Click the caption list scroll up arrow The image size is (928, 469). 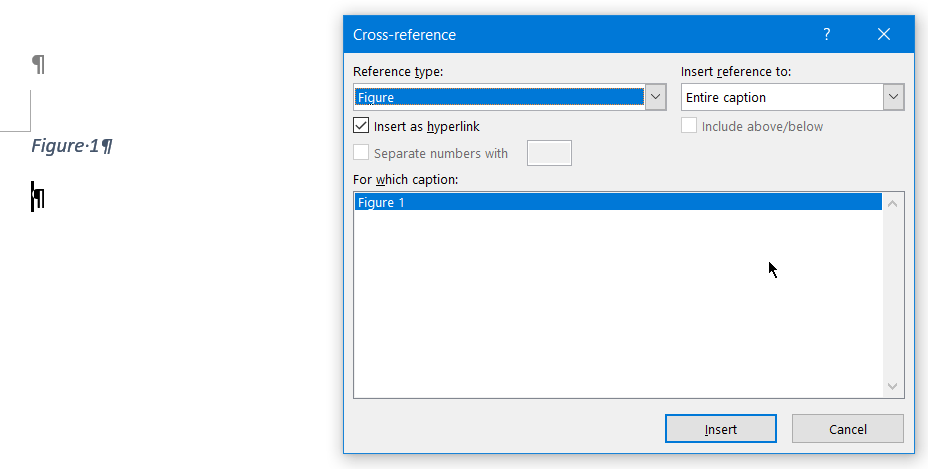[x=892, y=204]
